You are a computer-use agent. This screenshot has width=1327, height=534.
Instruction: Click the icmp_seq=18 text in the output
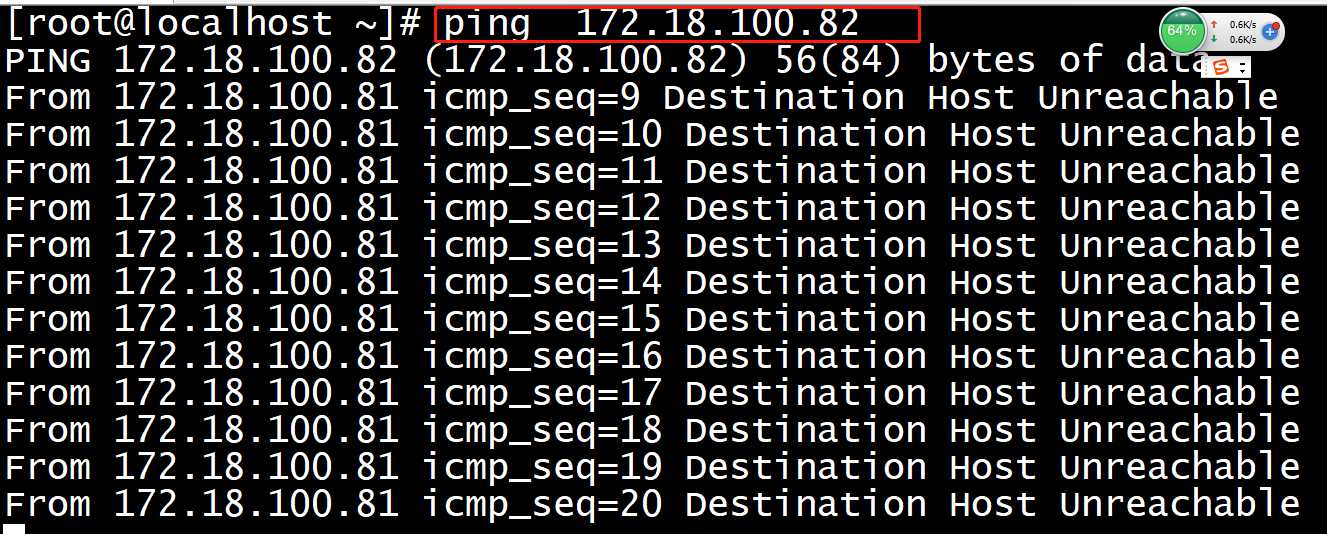[x=541, y=431]
